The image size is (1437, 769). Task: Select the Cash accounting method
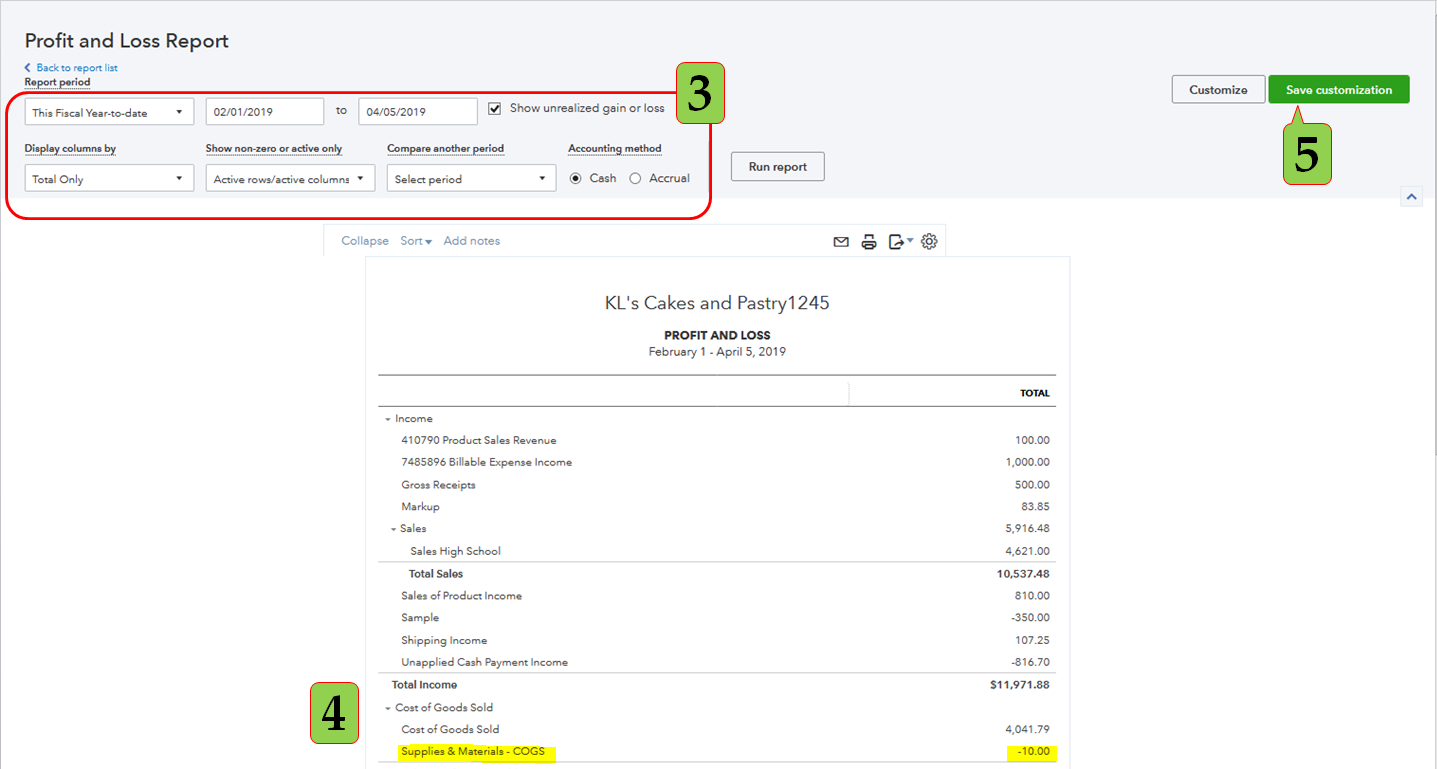(x=576, y=179)
